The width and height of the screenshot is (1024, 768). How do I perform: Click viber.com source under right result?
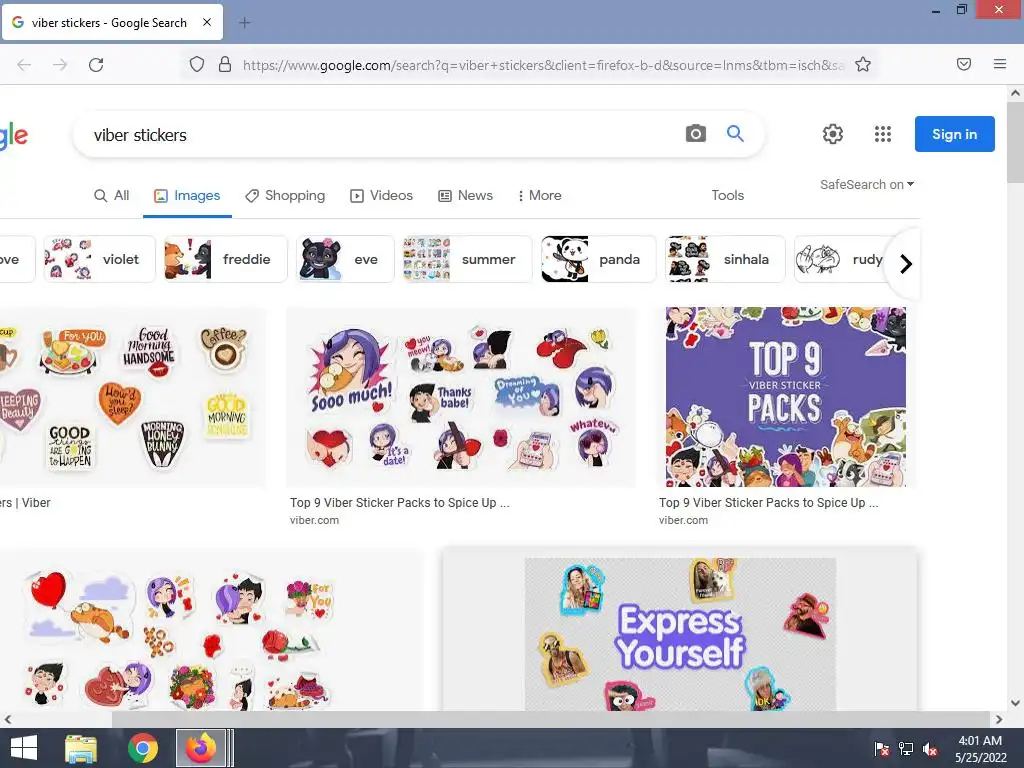point(683,520)
